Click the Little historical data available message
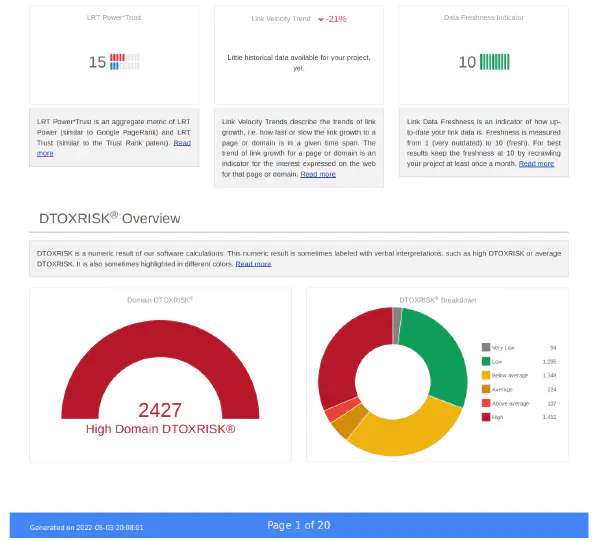Image resolution: width=600 pixels, height=541 pixels. [299, 63]
